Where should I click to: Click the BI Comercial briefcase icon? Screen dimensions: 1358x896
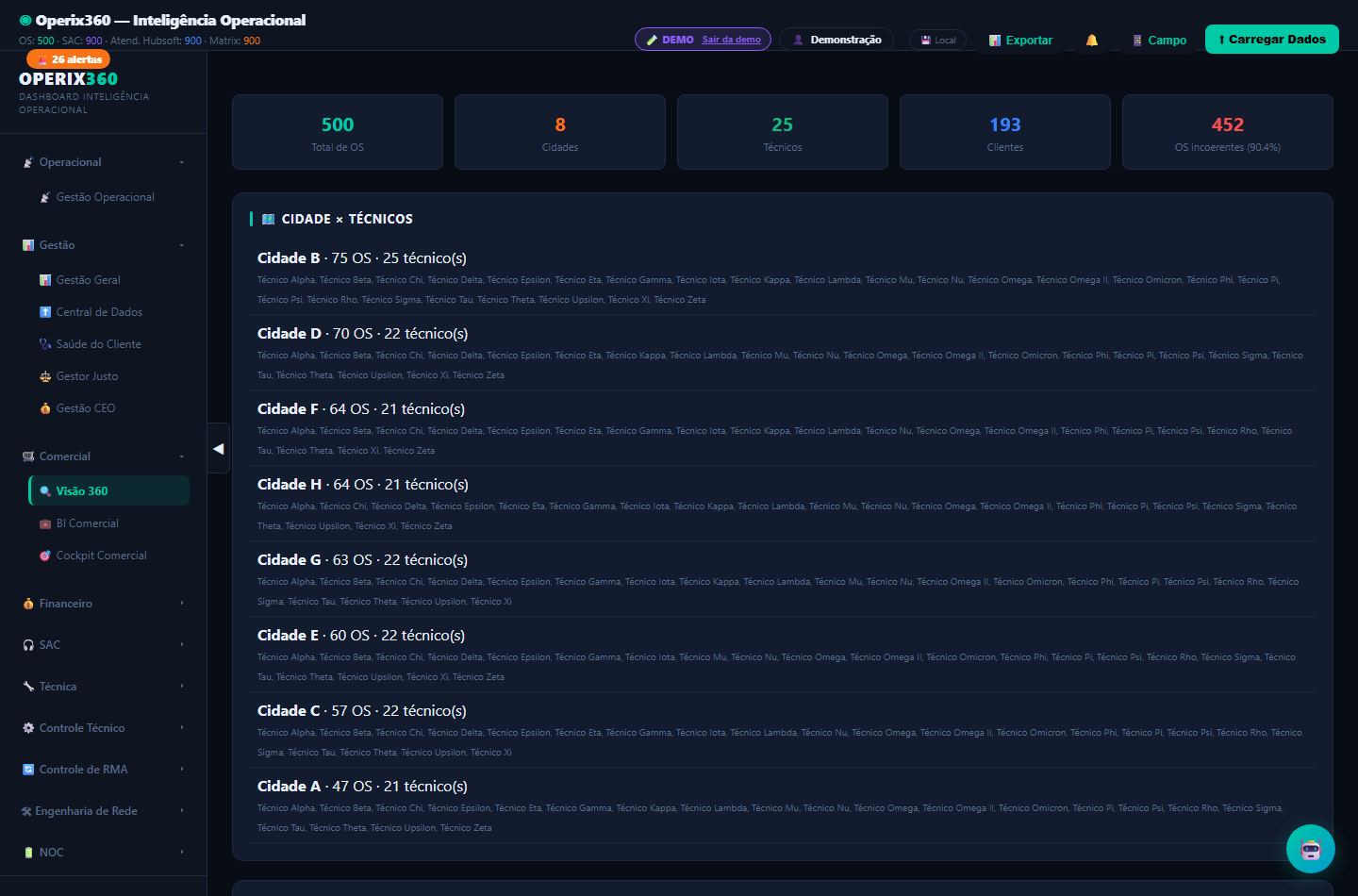[45, 523]
